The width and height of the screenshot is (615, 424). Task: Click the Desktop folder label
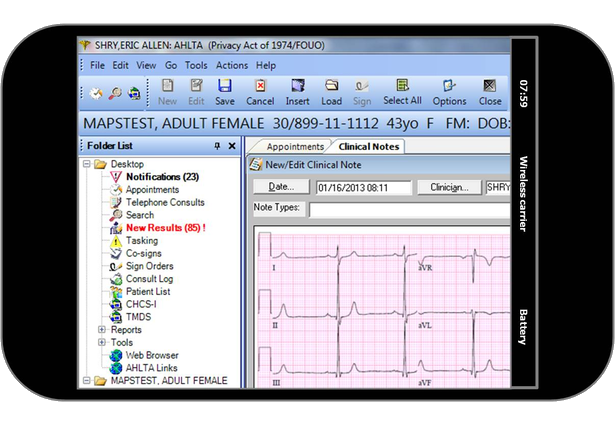click(x=127, y=164)
